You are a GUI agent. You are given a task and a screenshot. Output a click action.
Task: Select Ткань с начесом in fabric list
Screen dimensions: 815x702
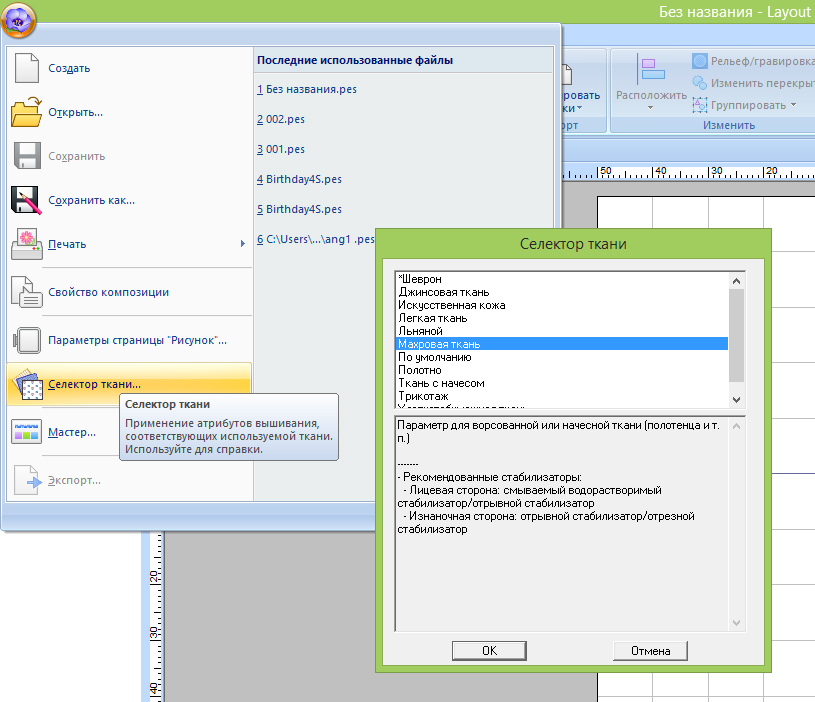click(x=562, y=383)
